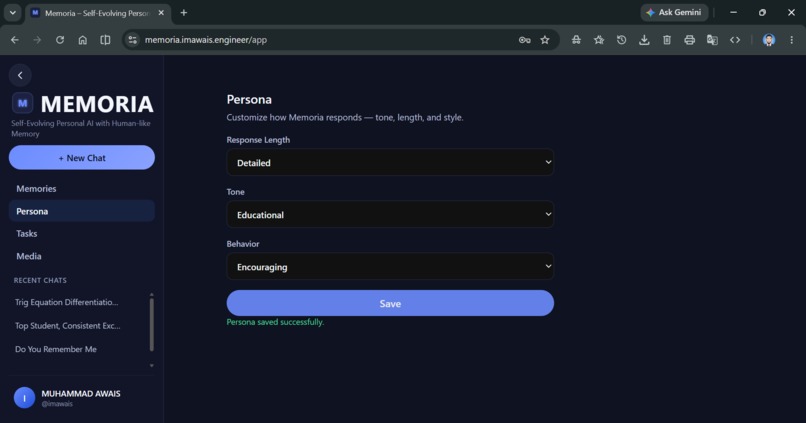Open the Top Student, Consistent Exc chat
Screen dimensions: 806x423
pos(67,326)
